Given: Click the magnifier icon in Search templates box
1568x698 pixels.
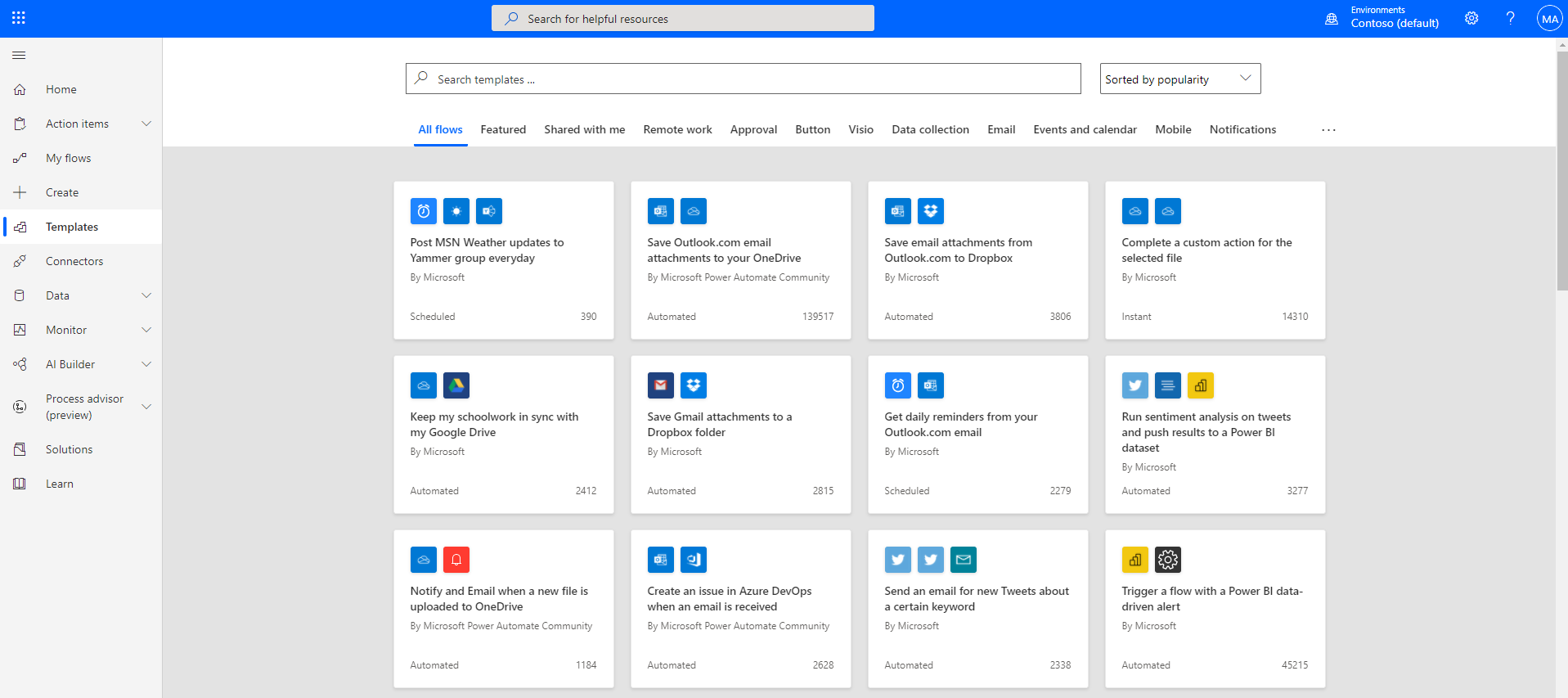Looking at the screenshot, I should coord(421,79).
